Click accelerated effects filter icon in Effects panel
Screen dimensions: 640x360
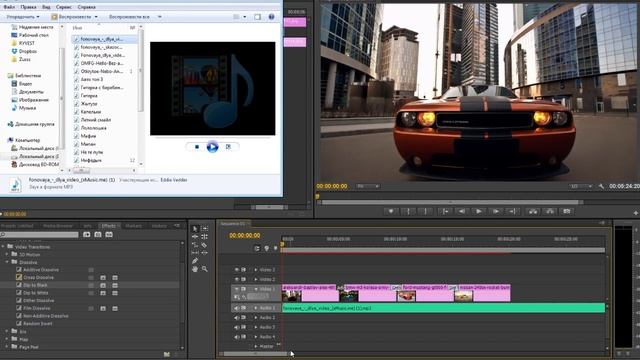[87, 235]
